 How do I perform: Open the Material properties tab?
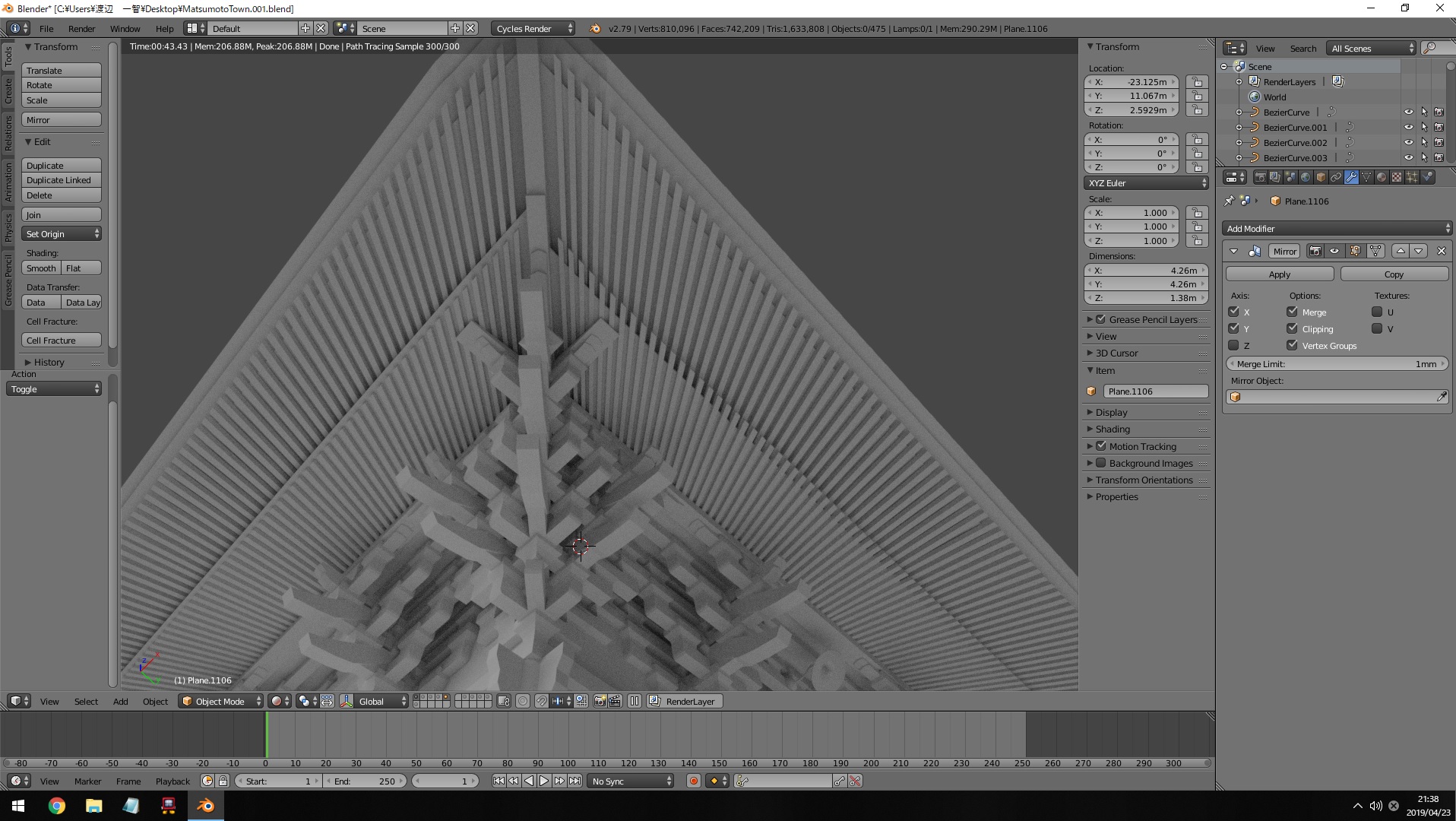click(x=1381, y=177)
